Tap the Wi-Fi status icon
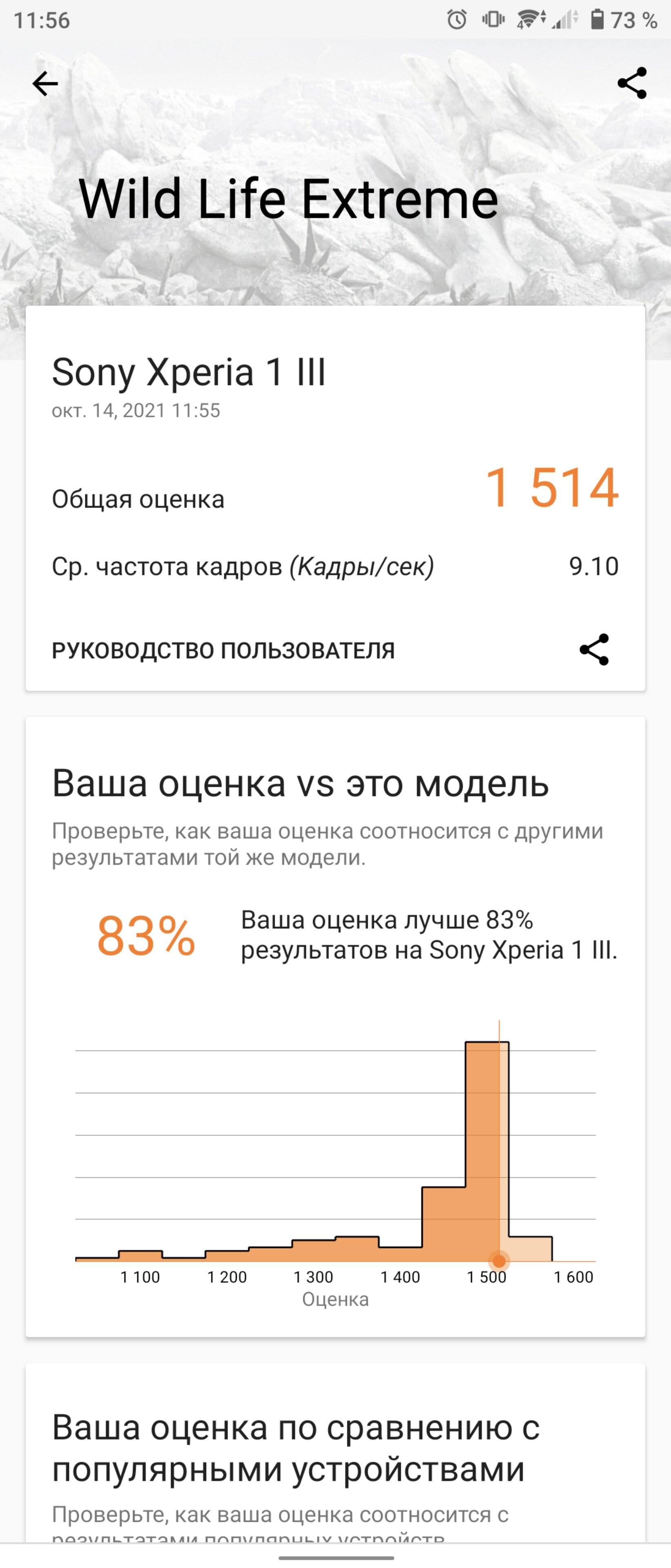 [x=531, y=20]
